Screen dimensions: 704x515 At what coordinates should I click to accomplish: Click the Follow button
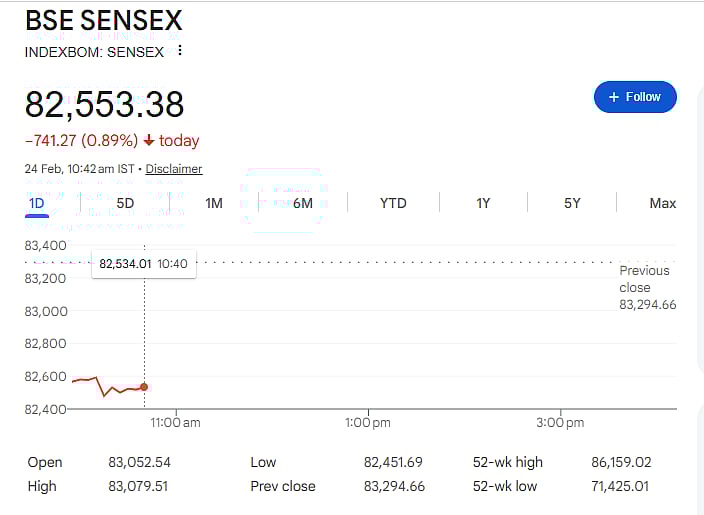[x=635, y=97]
